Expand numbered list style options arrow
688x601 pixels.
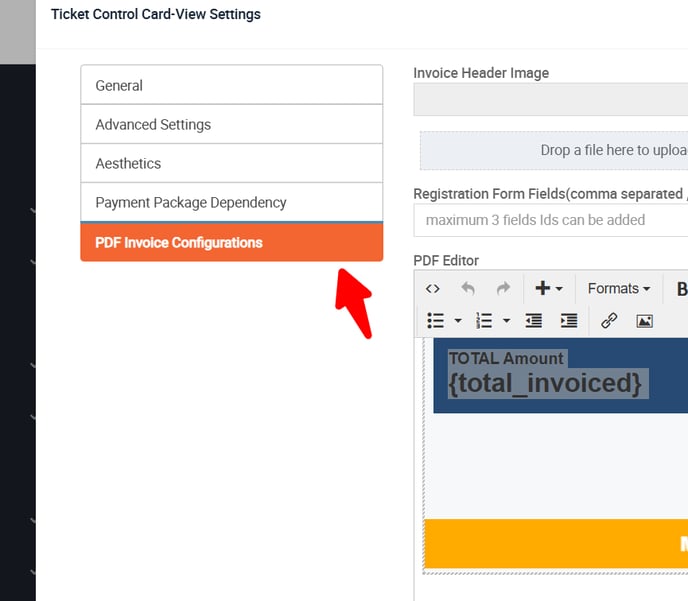pos(506,321)
